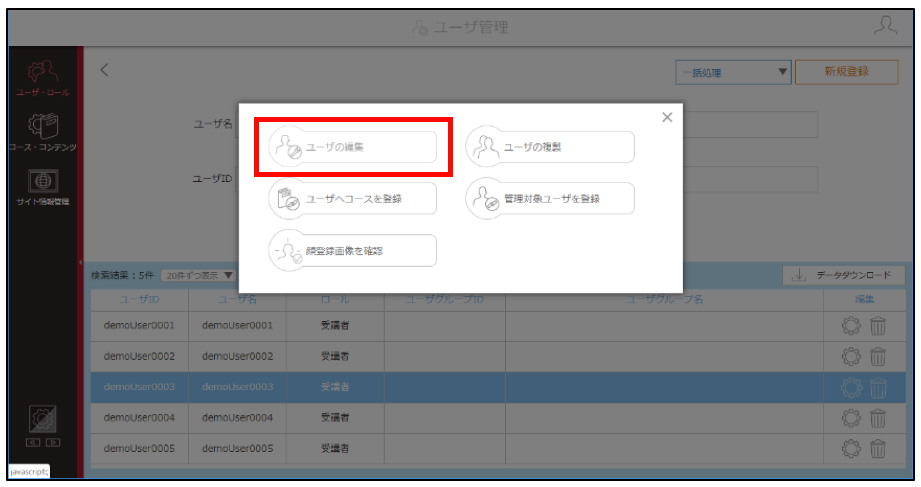Image resolution: width=921 pixels, height=487 pixels.
Task: Collapse the sidebar with the small arrow handle
Action: [80, 262]
